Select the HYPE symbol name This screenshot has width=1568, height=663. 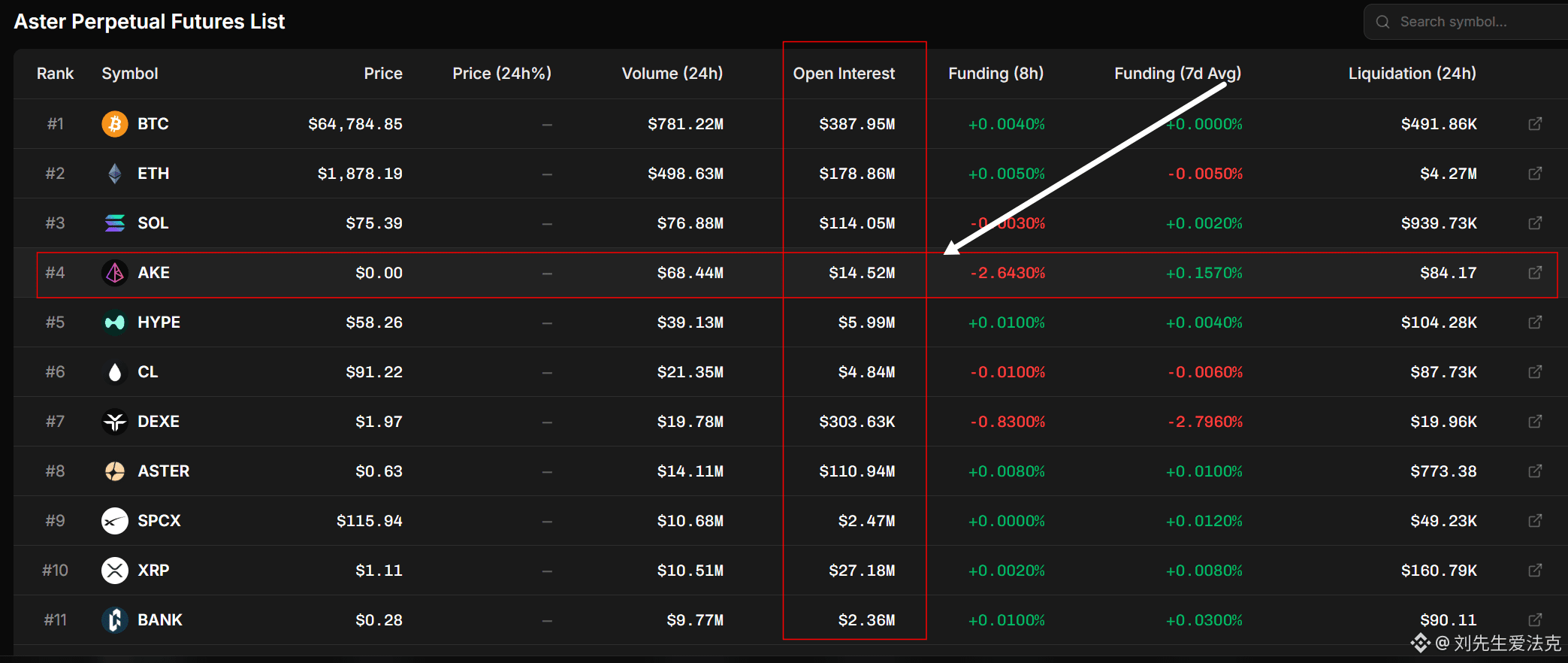point(159,322)
